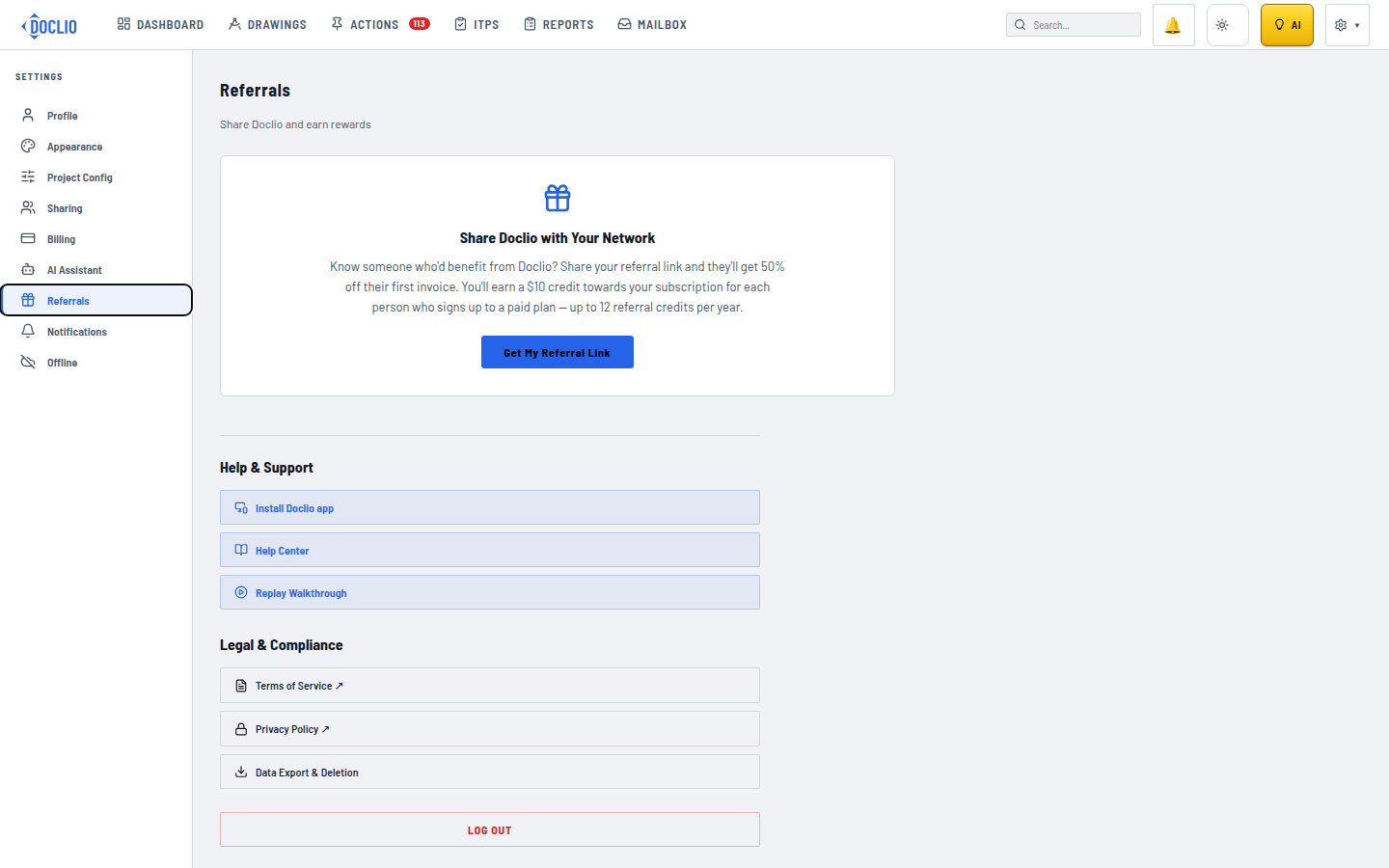Click 'Share Doclio with Your Network' heading
Viewport: 1389px width, 868px height.
(558, 238)
